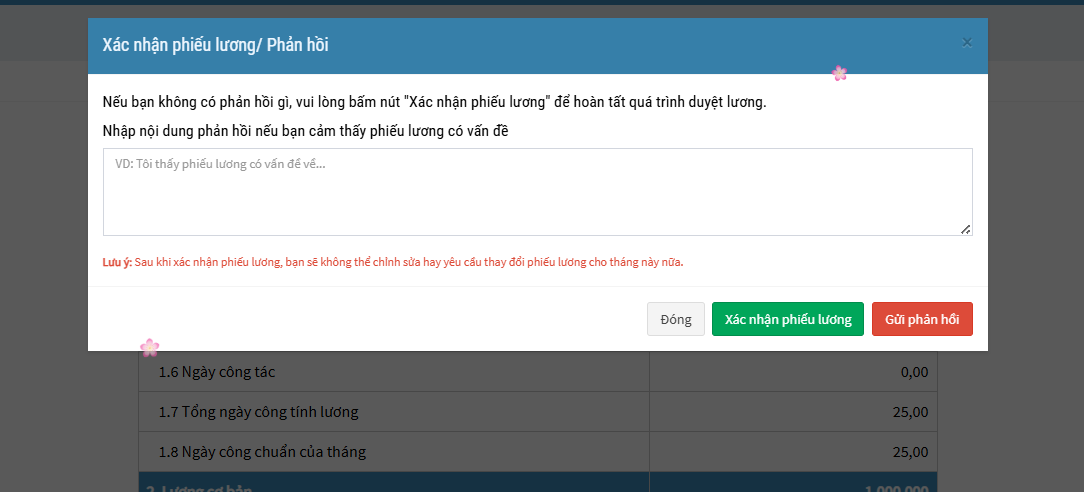Click the instruction text about bấm nút Xác nhận

click(434, 102)
